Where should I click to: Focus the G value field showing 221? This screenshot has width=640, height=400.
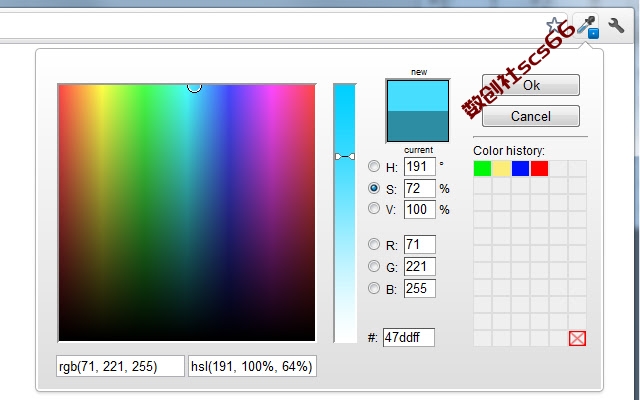click(x=420, y=267)
